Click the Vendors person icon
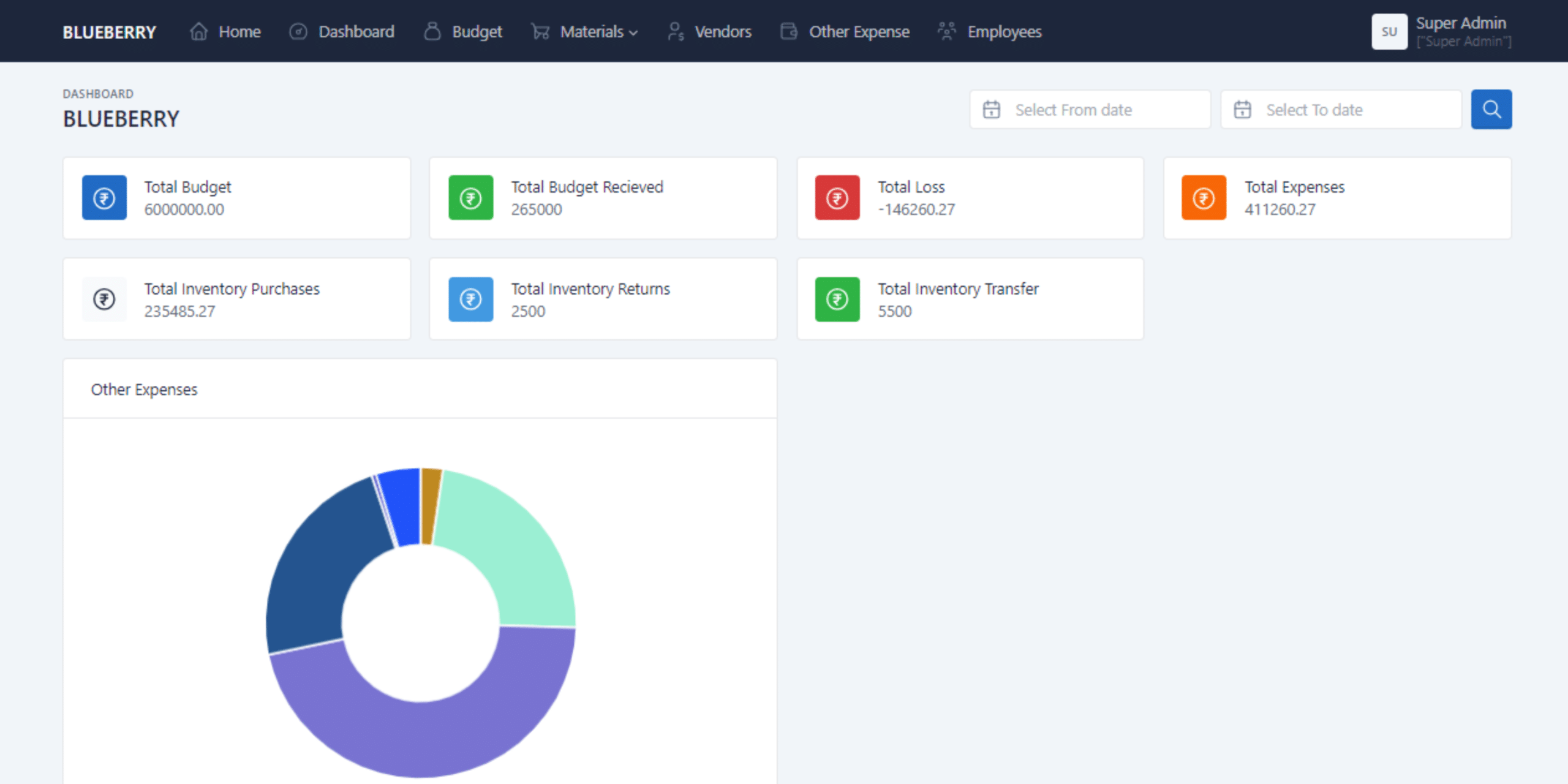This screenshot has height=784, width=1568. click(x=676, y=31)
